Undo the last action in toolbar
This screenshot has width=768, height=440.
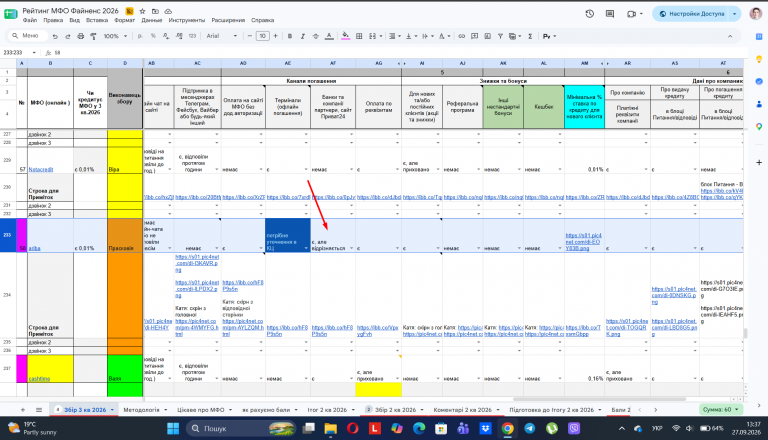coord(55,36)
